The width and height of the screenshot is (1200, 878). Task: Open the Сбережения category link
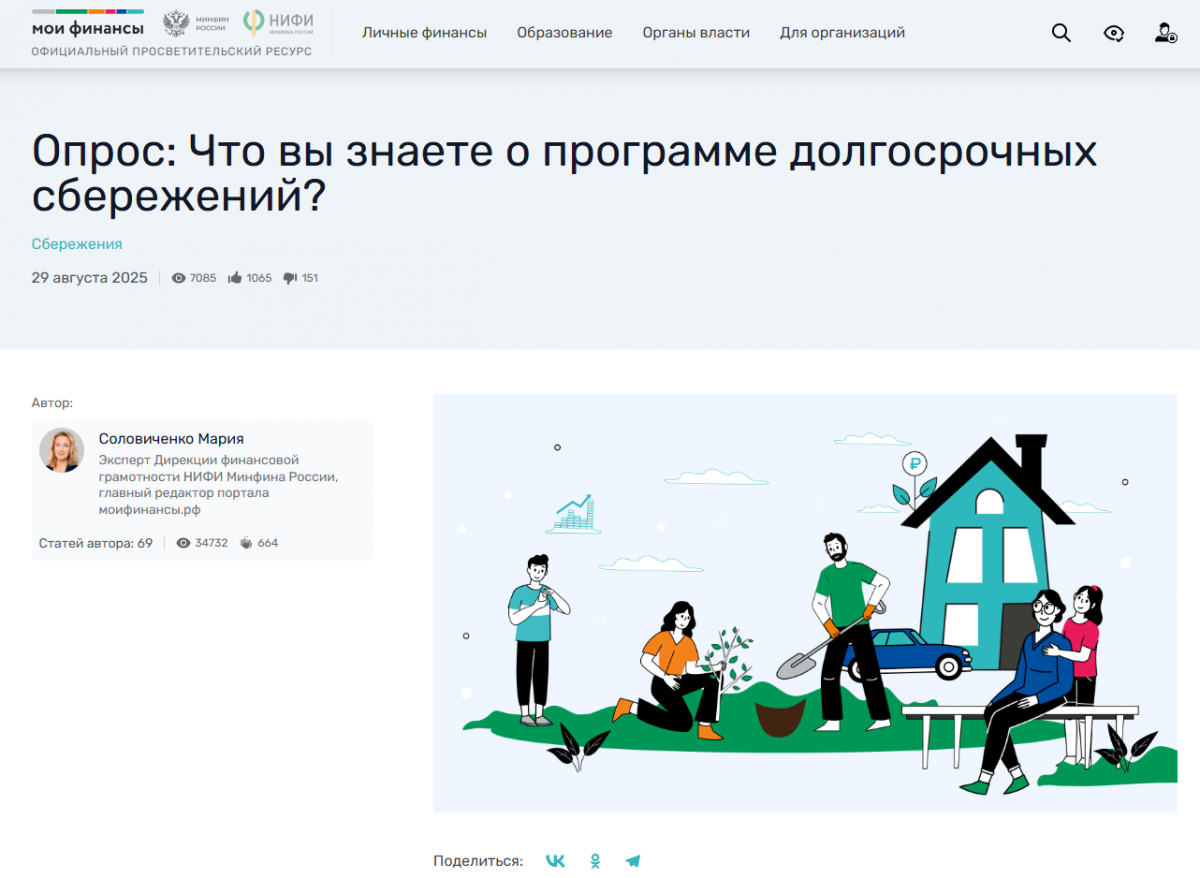click(x=77, y=244)
